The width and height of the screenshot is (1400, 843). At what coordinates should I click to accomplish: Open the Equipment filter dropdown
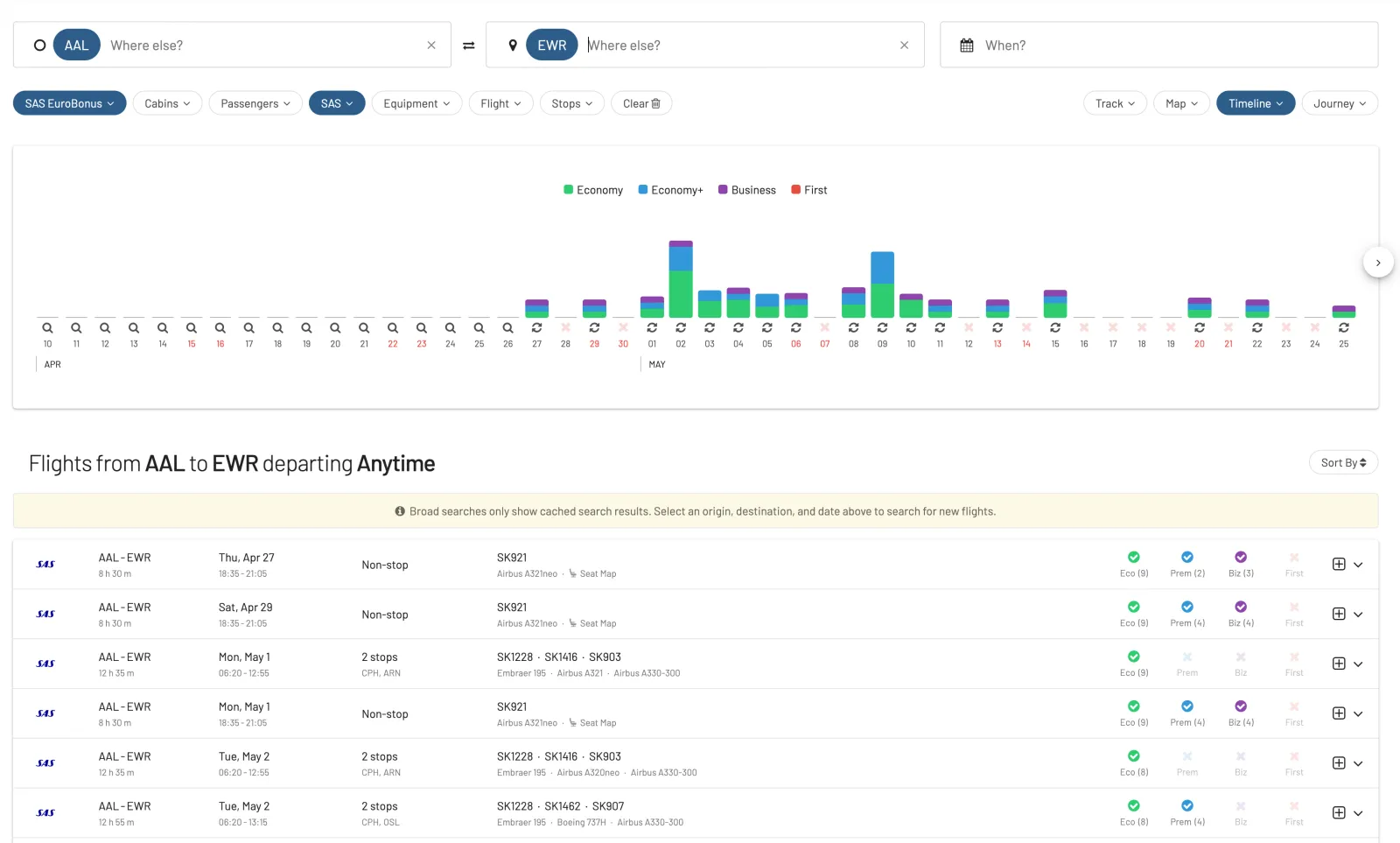pos(416,103)
